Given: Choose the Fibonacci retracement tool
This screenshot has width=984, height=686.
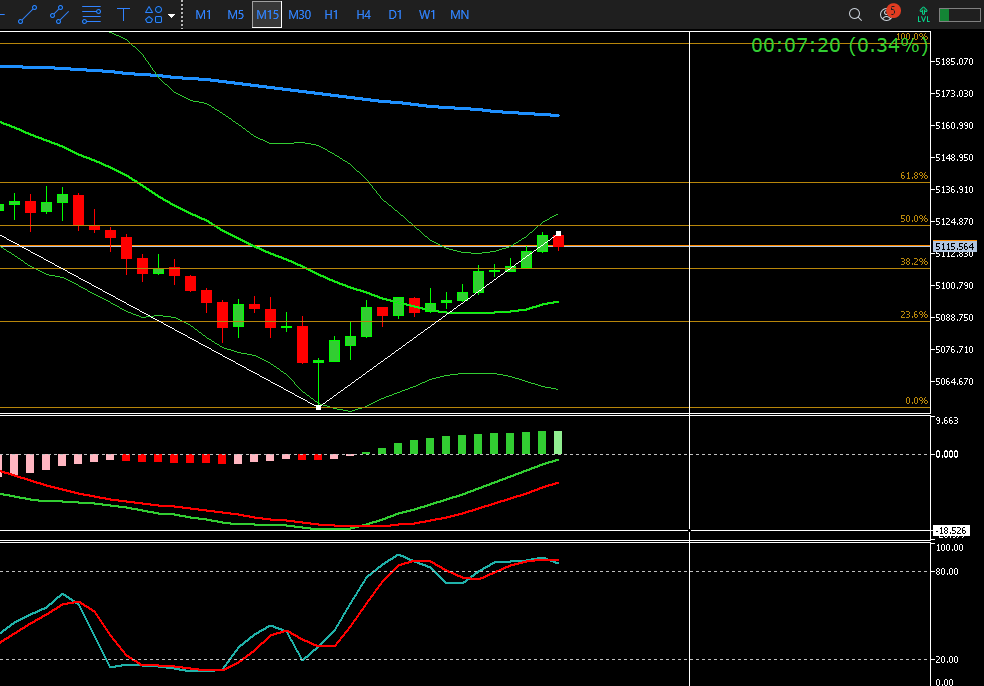Looking at the screenshot, I should point(91,14).
